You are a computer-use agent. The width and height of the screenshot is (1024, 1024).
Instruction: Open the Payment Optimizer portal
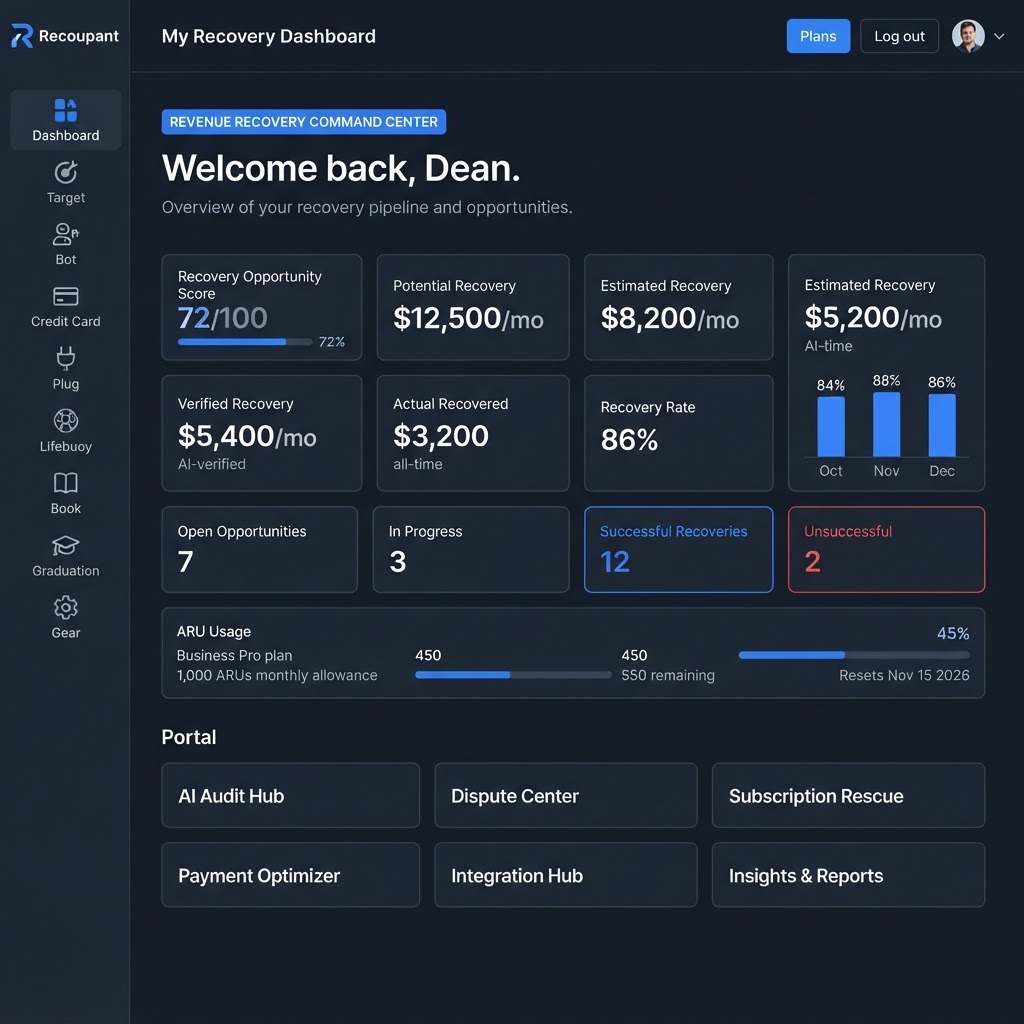291,874
